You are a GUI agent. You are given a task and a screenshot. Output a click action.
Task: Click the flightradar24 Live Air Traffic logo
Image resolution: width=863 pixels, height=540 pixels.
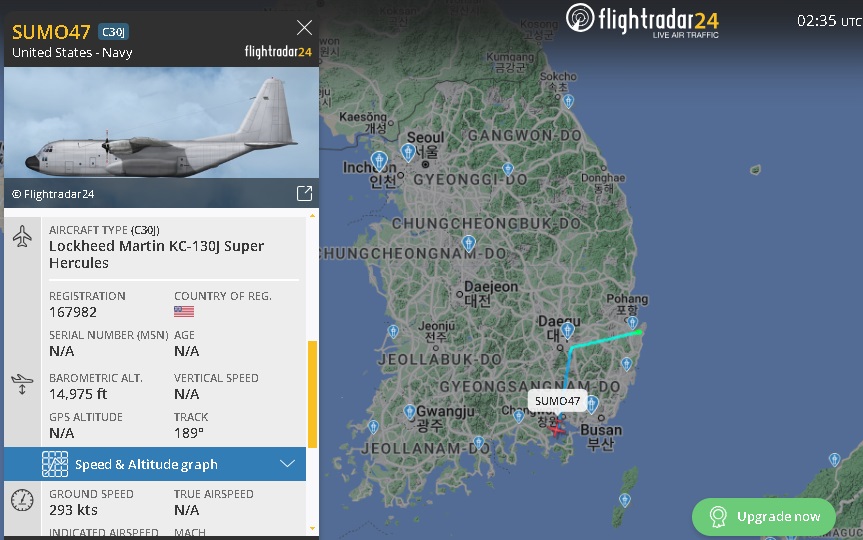click(642, 21)
